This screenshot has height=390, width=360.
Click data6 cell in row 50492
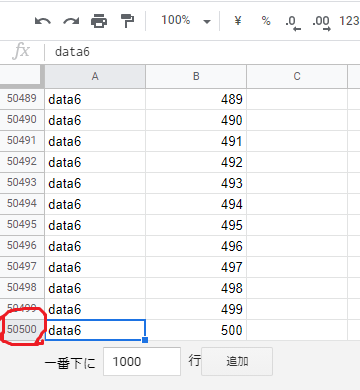pos(95,162)
